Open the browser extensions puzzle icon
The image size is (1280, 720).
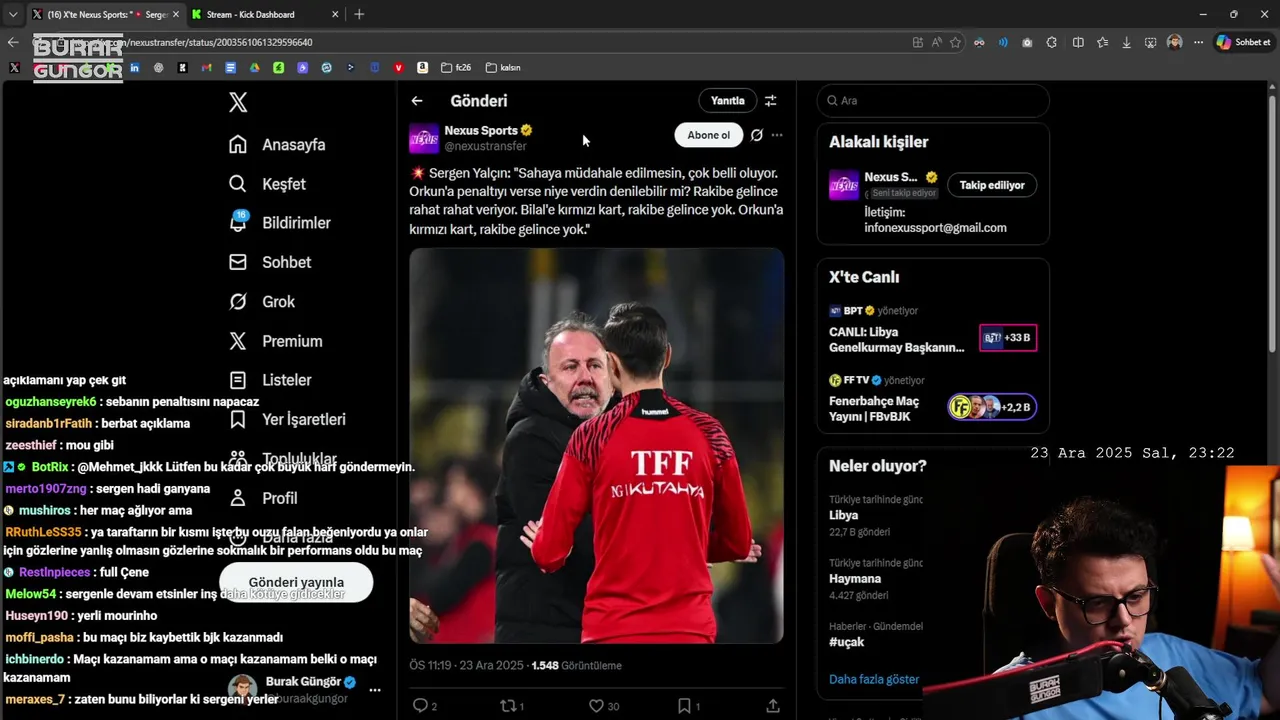[x=1052, y=42]
